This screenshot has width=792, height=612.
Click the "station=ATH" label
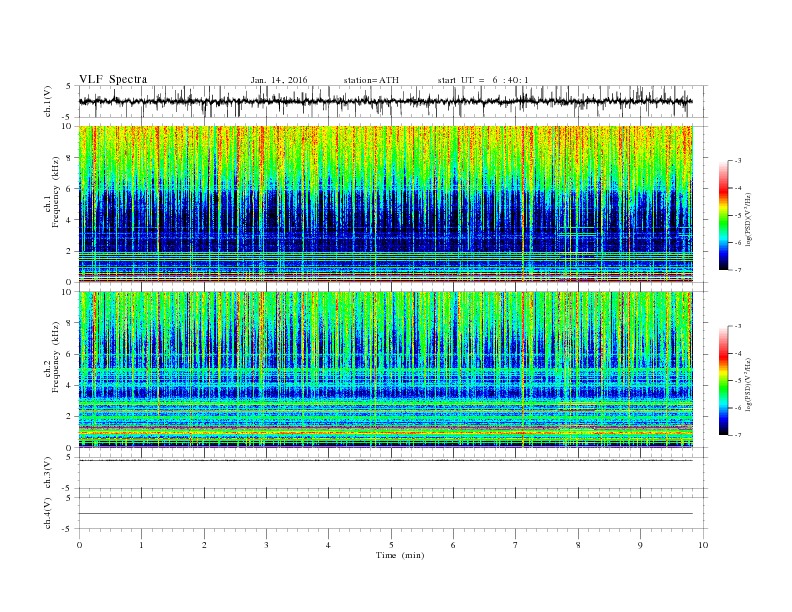(371, 80)
